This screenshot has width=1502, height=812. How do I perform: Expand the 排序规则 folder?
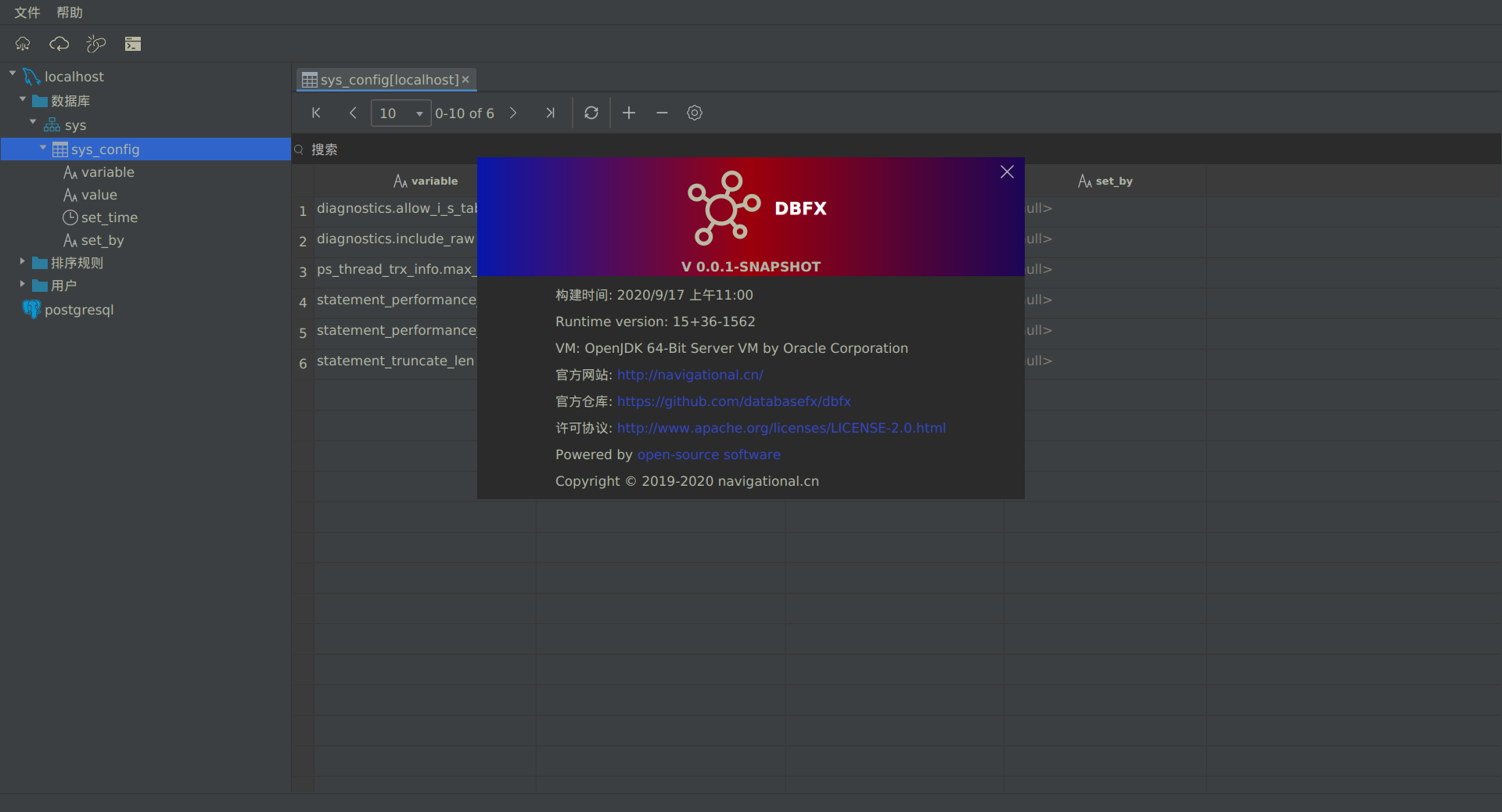23,261
